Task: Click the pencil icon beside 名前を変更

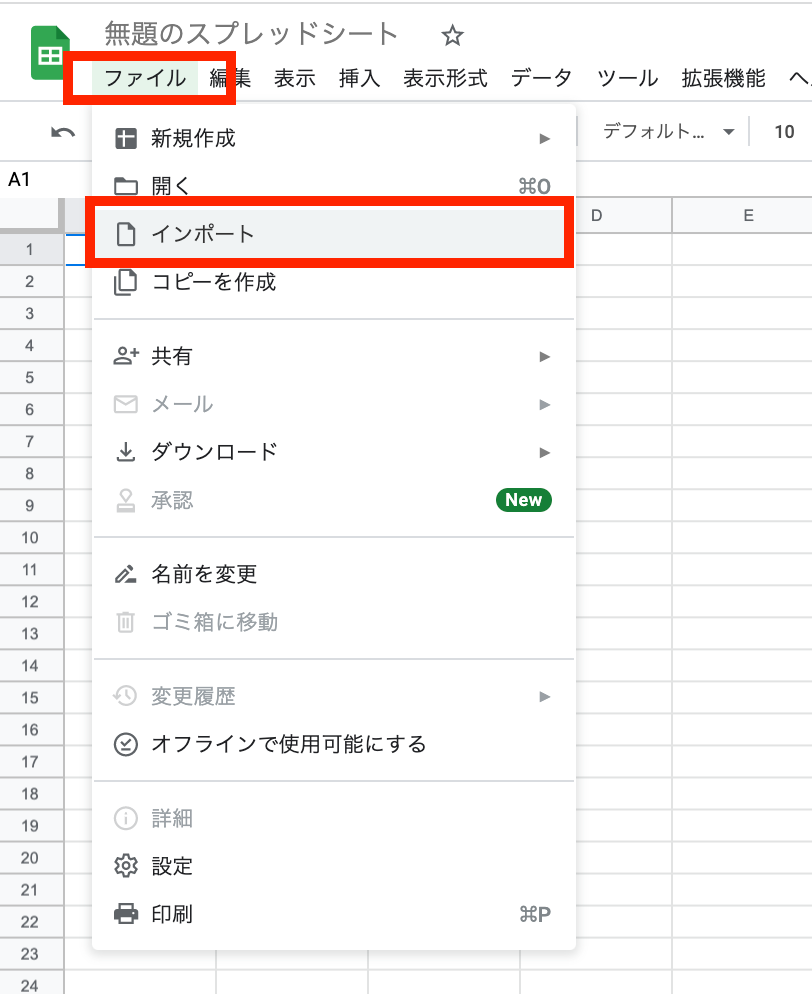Action: click(x=126, y=574)
